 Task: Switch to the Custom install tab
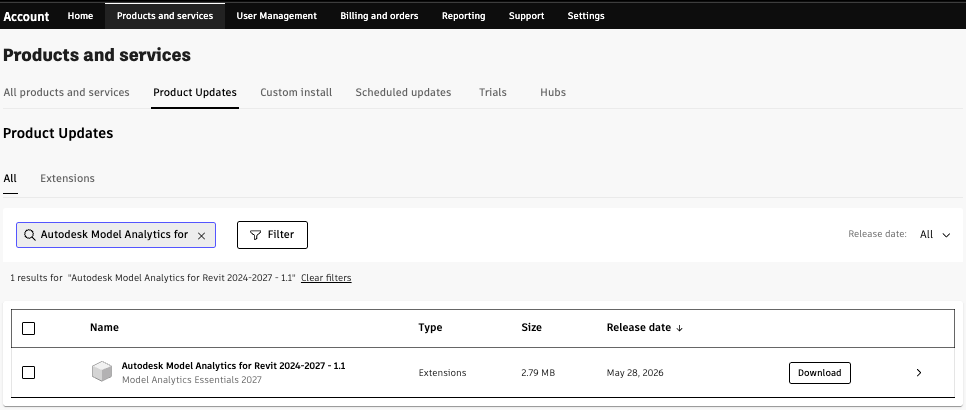[296, 92]
